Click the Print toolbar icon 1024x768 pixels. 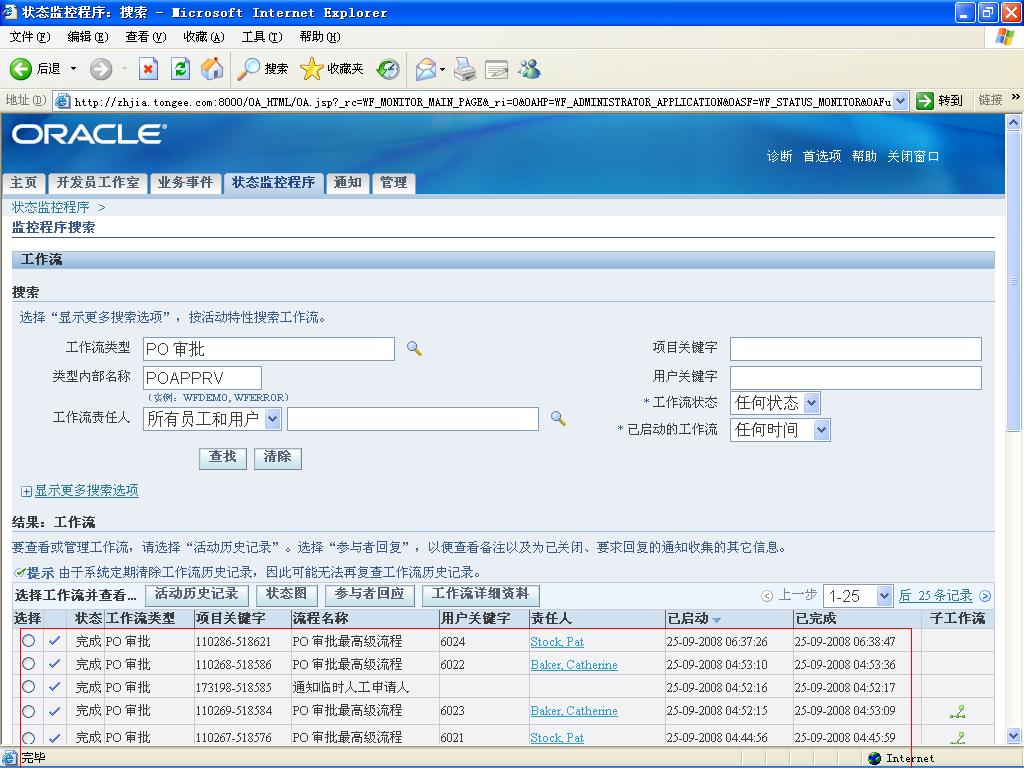tap(465, 69)
